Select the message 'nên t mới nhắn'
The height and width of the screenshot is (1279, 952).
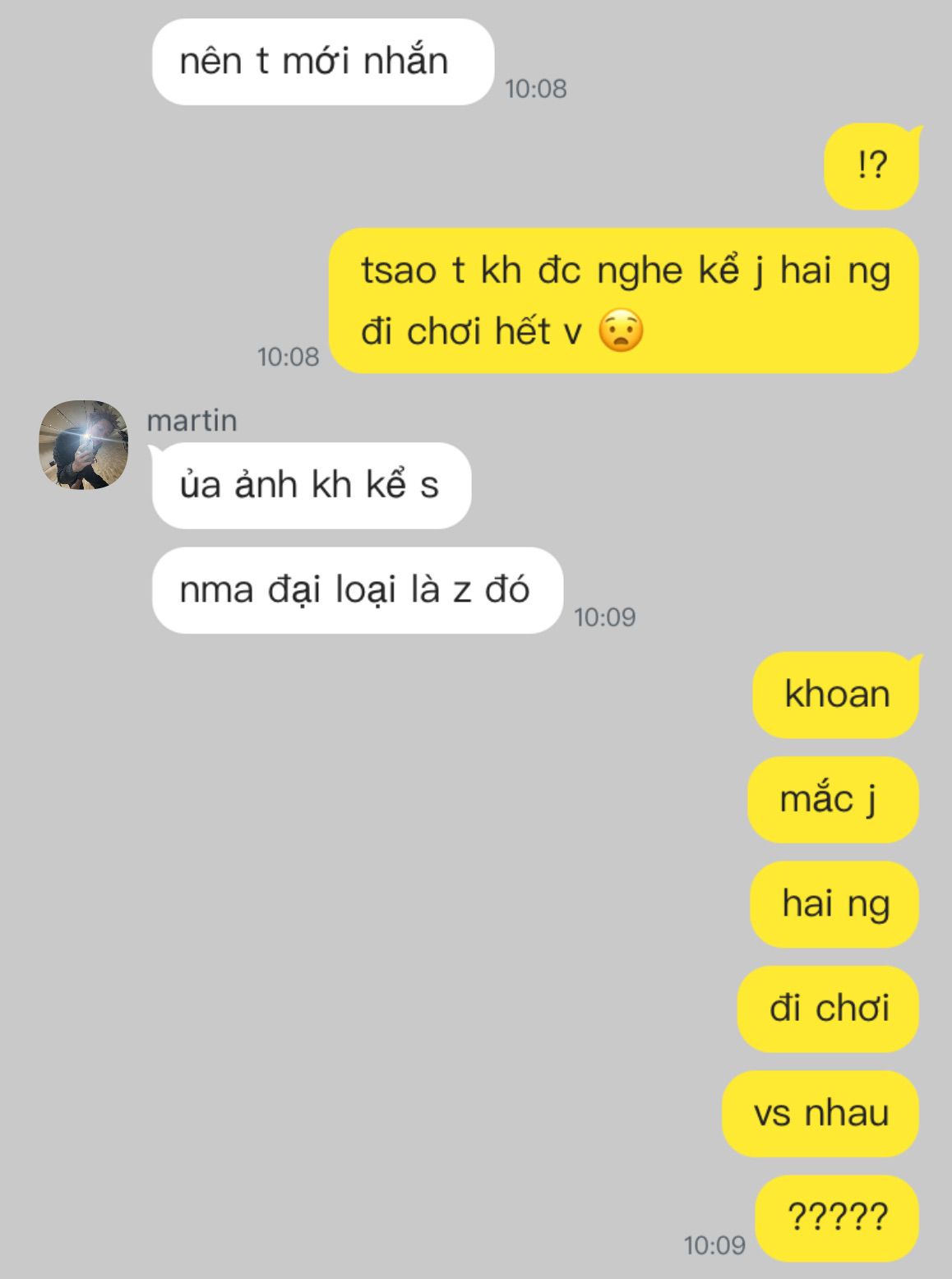[x=322, y=62]
